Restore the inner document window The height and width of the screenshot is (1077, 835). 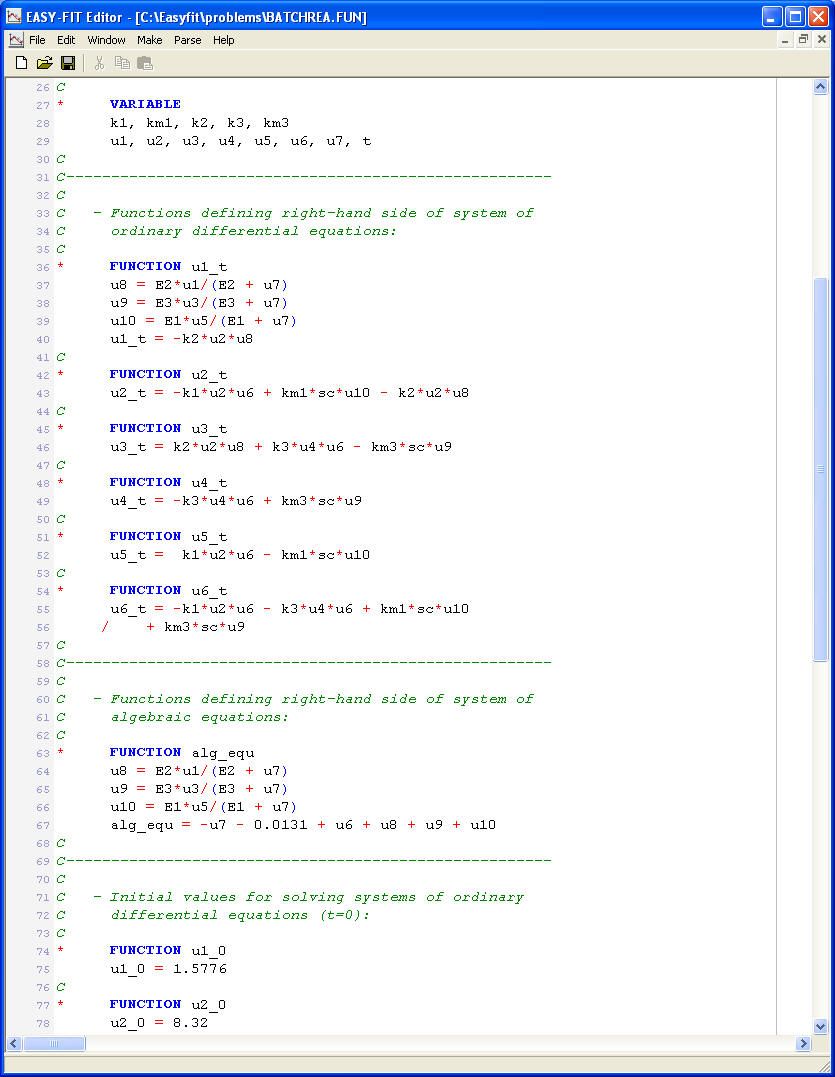[x=803, y=40]
